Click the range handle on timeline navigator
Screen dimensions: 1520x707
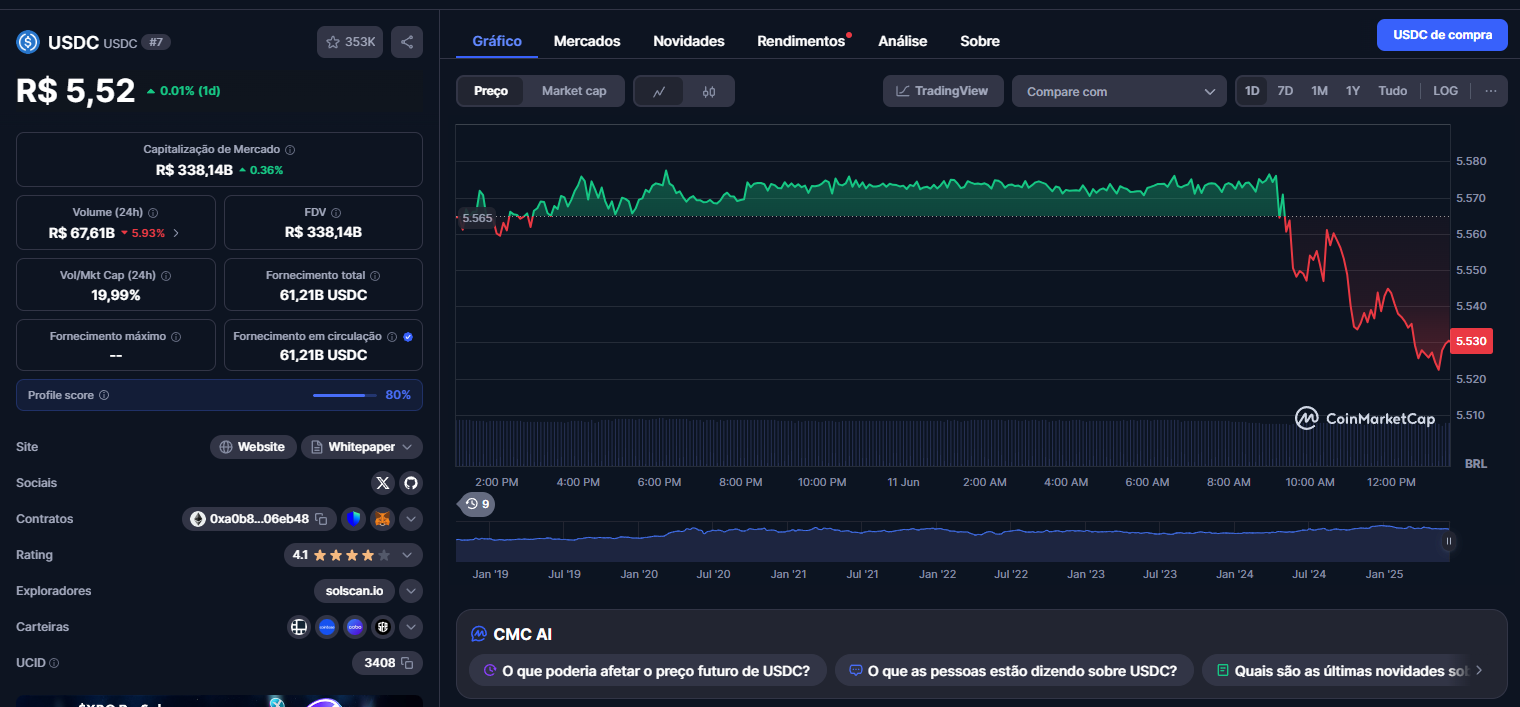point(1448,541)
